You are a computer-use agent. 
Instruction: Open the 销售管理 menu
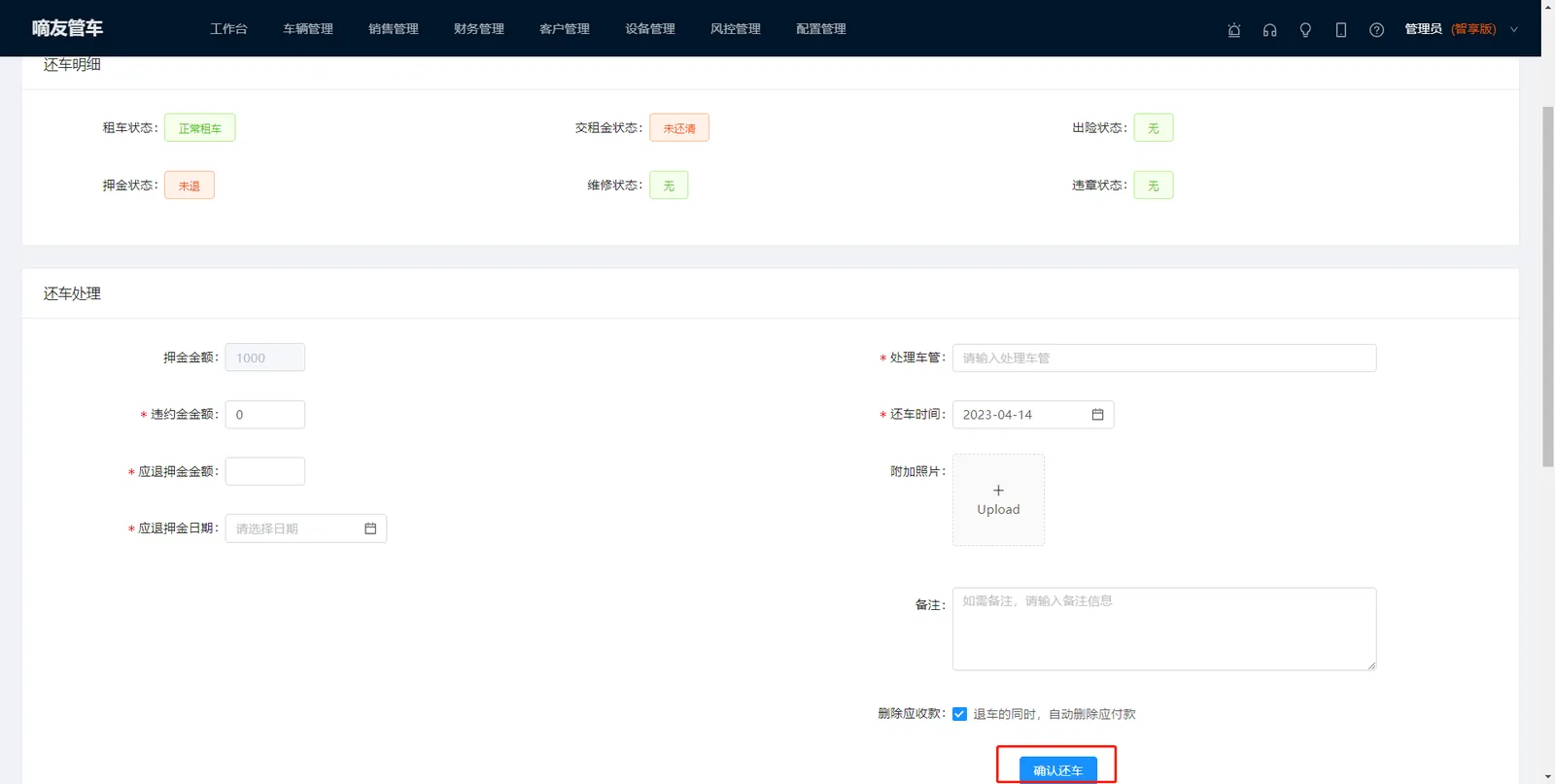point(394,29)
